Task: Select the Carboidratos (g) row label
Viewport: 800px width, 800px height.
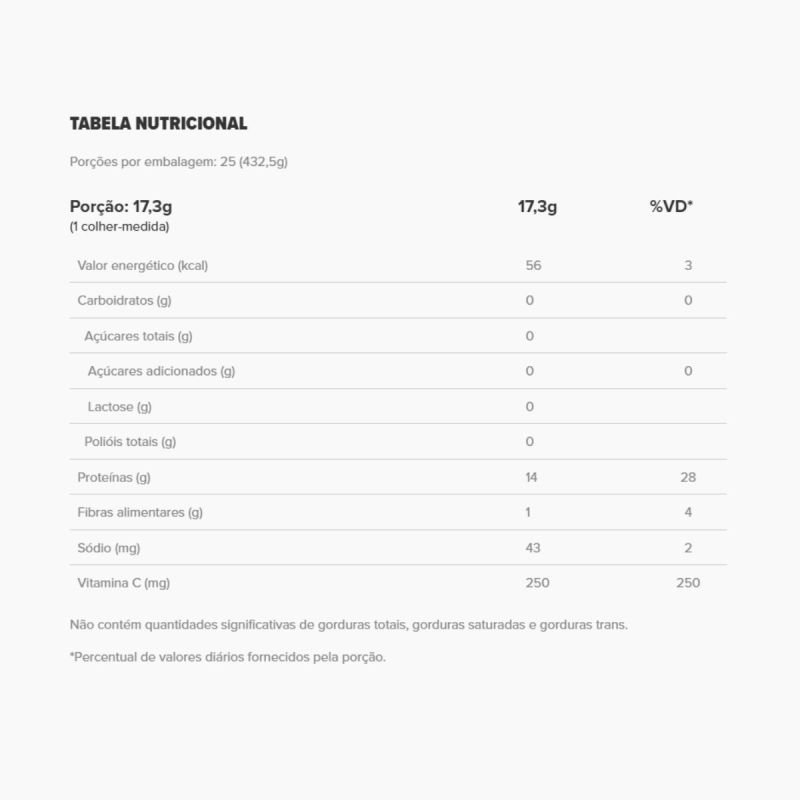Action: point(125,301)
